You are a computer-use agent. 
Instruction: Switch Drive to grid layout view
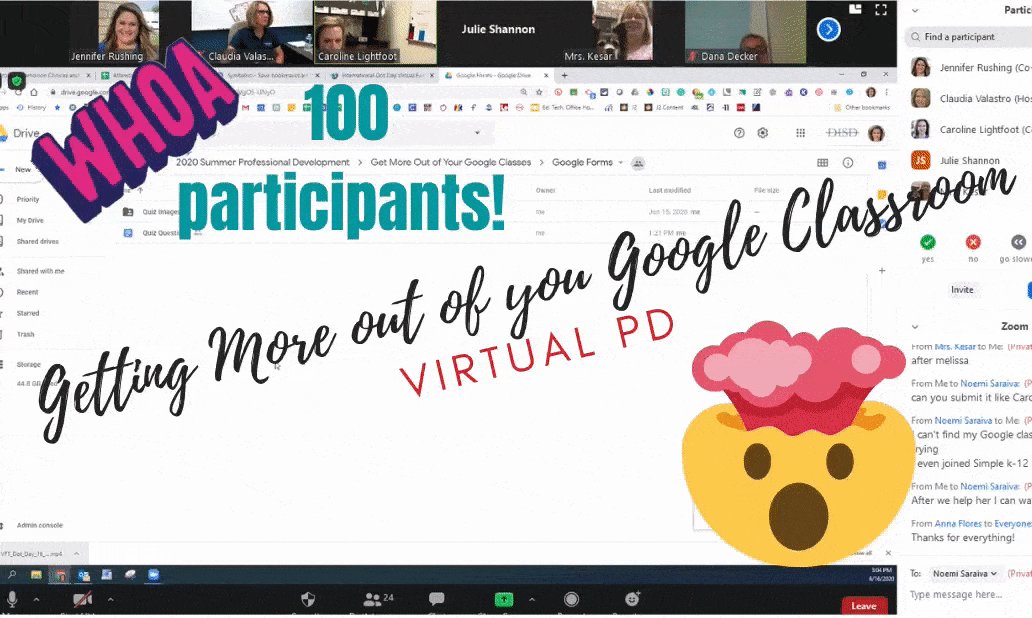tap(823, 163)
